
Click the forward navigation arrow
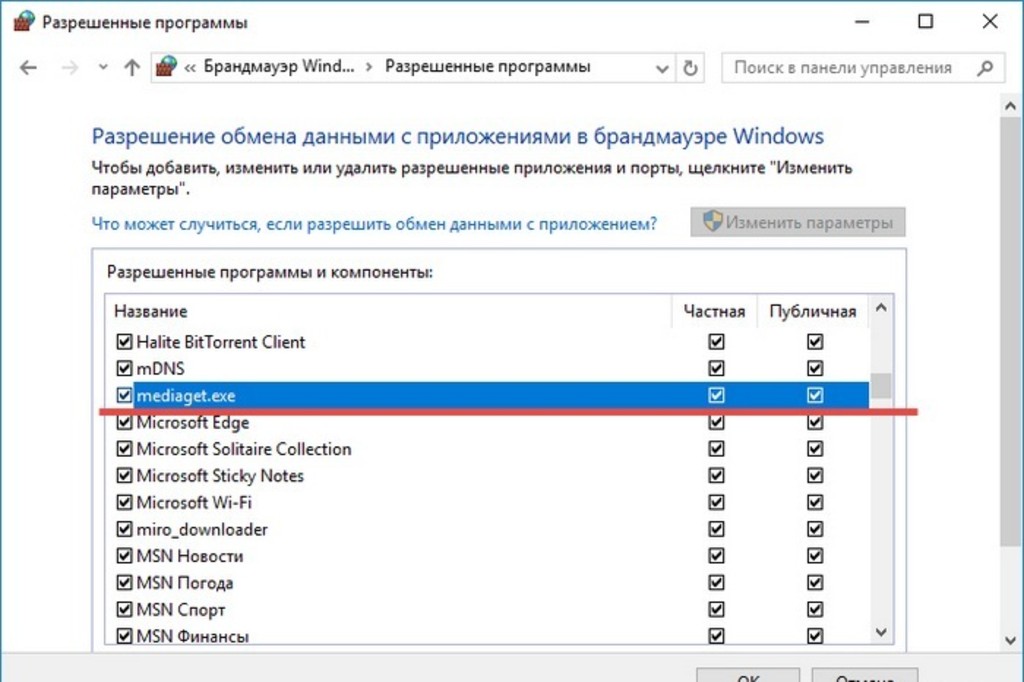(69, 68)
